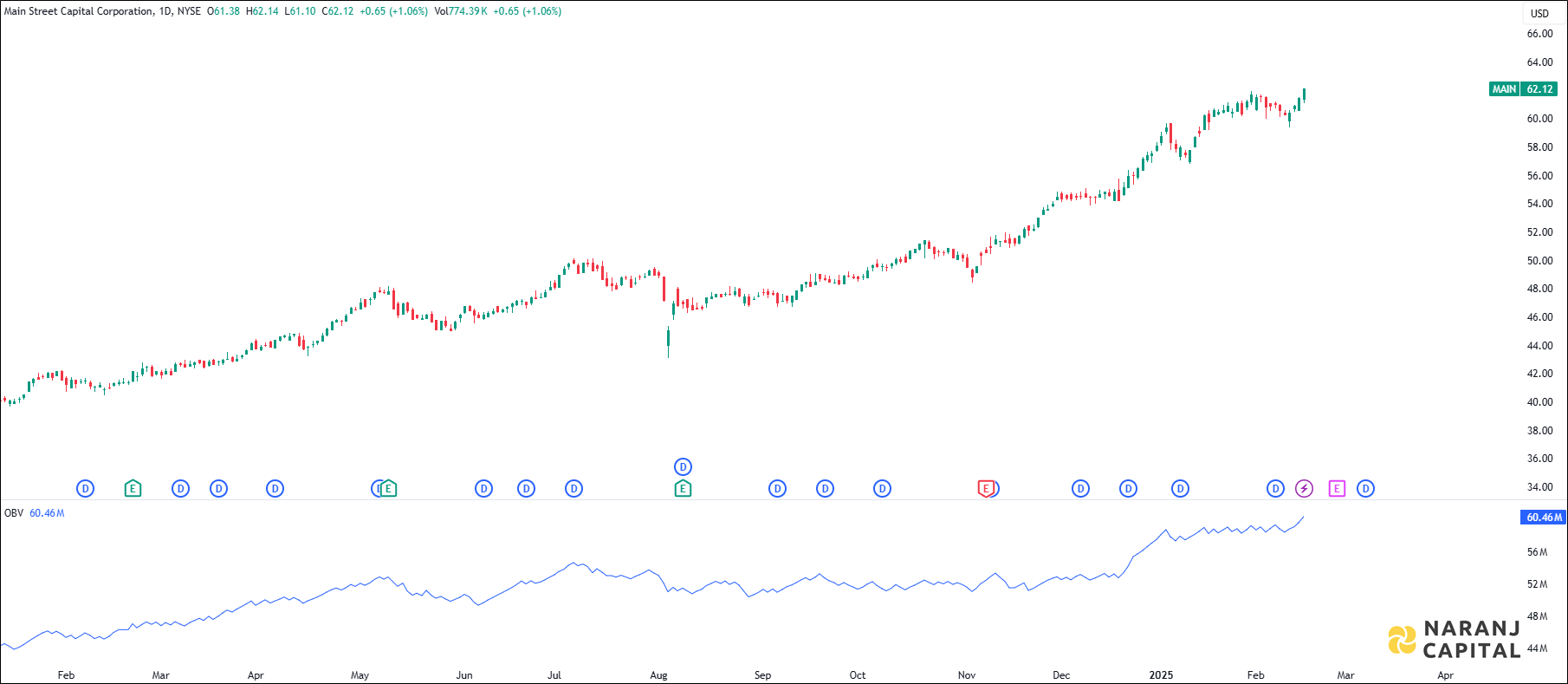Click the May label on time axis
The height and width of the screenshot is (684, 1568).
360,675
